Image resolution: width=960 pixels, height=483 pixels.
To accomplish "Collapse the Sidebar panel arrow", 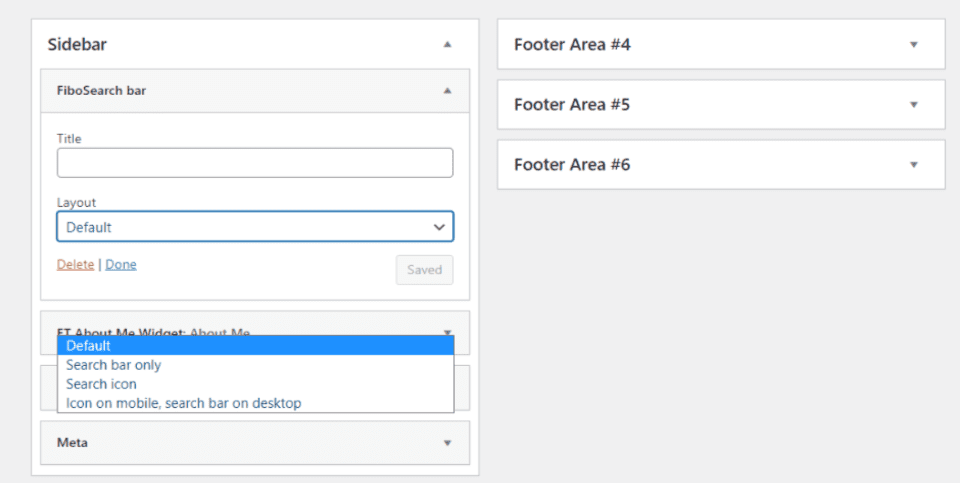I will (447, 45).
